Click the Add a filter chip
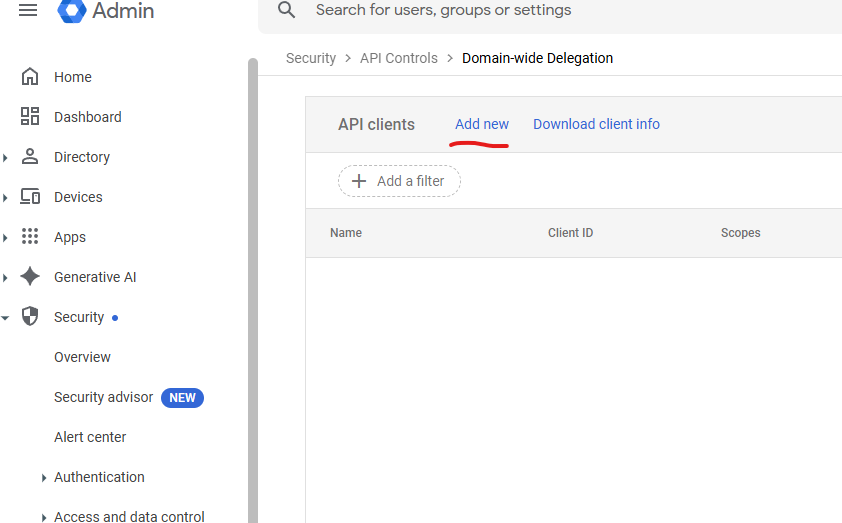Image resolution: width=842 pixels, height=523 pixels. point(399,181)
